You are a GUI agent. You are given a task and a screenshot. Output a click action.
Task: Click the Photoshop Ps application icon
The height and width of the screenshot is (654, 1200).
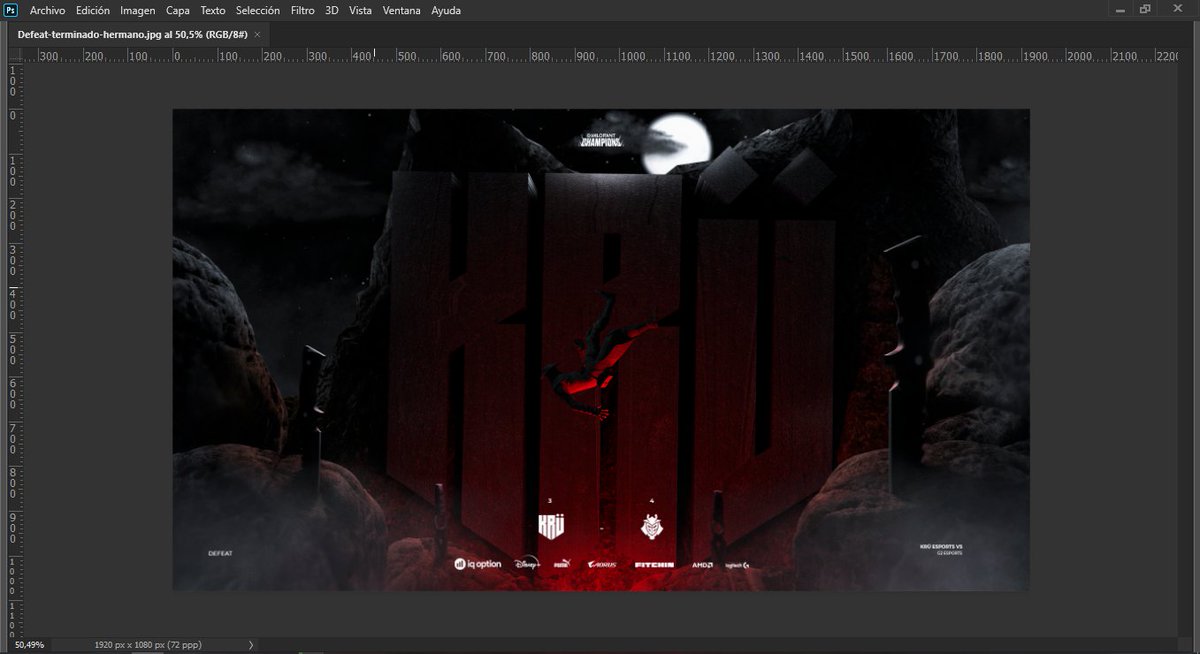(x=11, y=10)
